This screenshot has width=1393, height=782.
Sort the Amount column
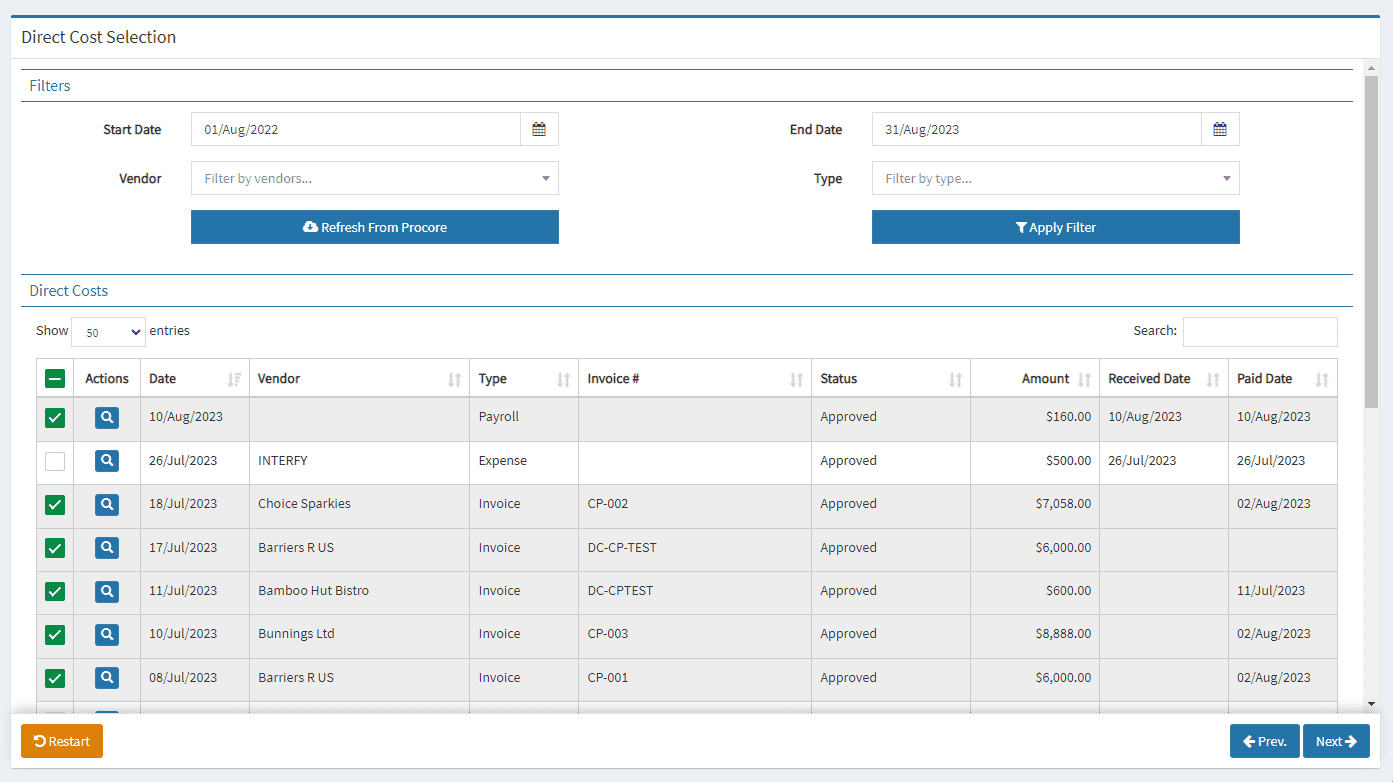[1084, 378]
